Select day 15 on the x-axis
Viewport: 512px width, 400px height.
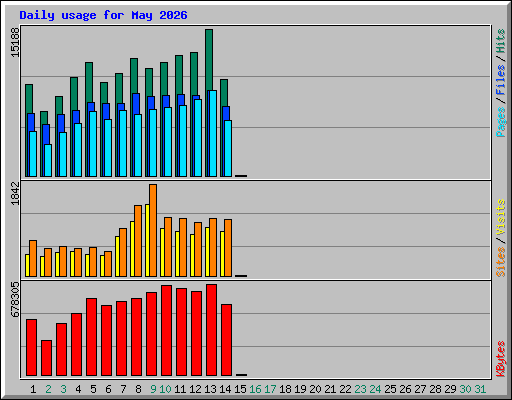tap(240, 389)
